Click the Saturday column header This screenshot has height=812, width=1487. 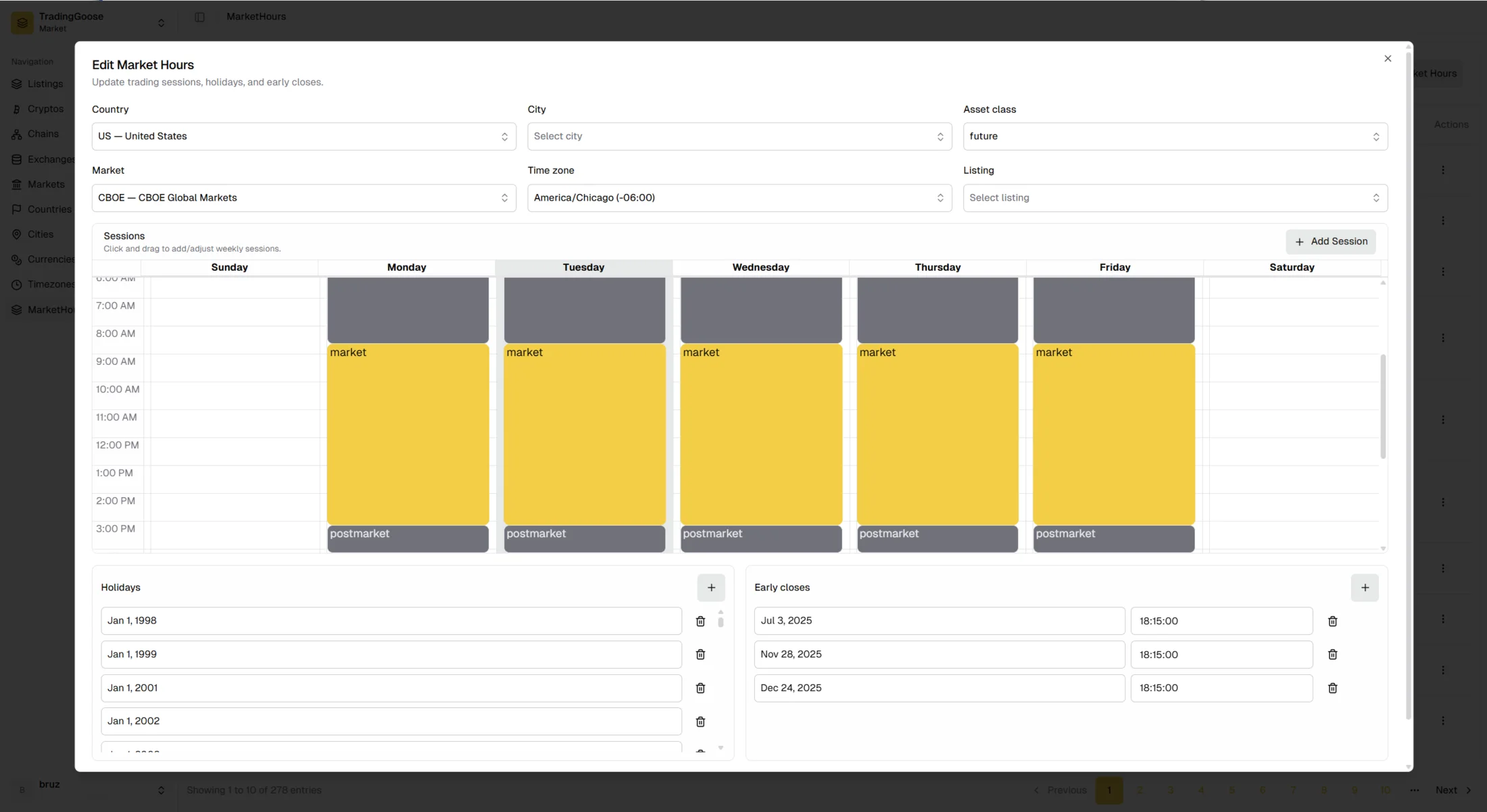point(1292,268)
